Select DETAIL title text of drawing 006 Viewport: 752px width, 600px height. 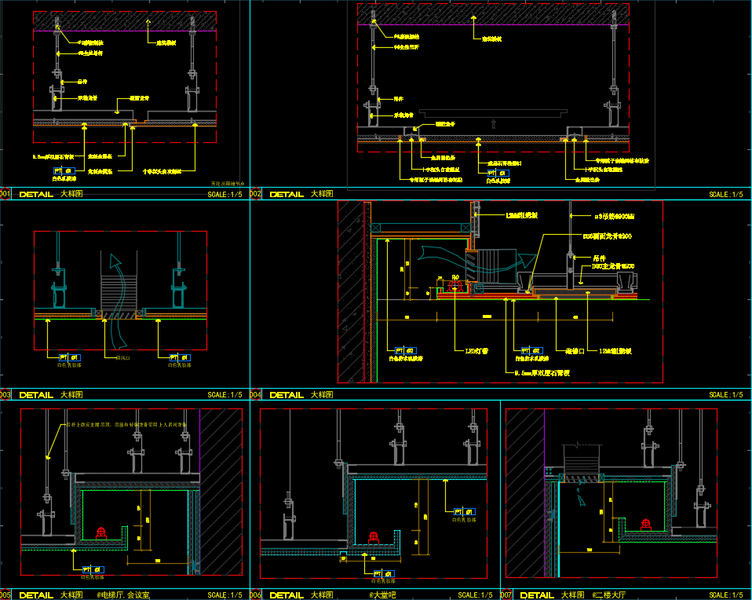287,595
